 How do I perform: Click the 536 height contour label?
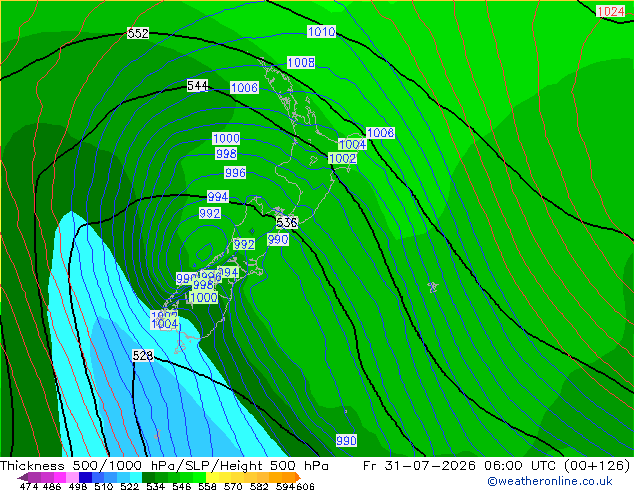[x=287, y=222]
